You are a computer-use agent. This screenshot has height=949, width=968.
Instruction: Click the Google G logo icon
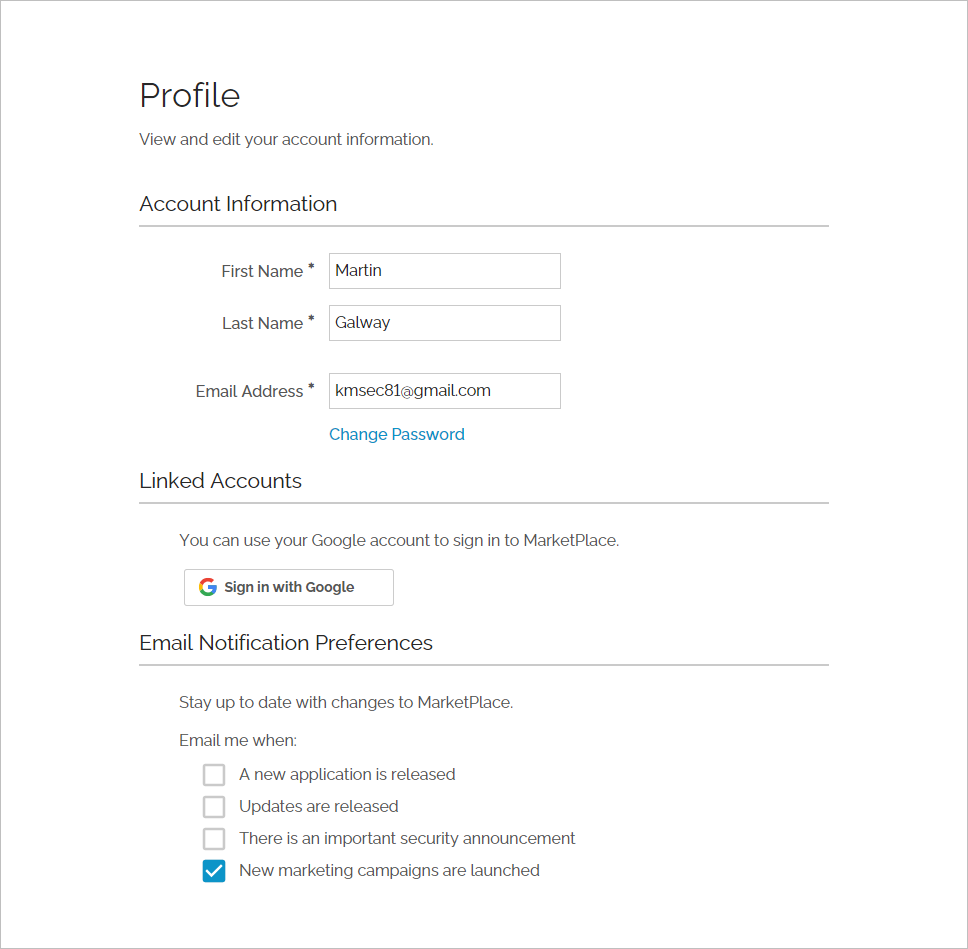pyautogui.click(x=208, y=587)
